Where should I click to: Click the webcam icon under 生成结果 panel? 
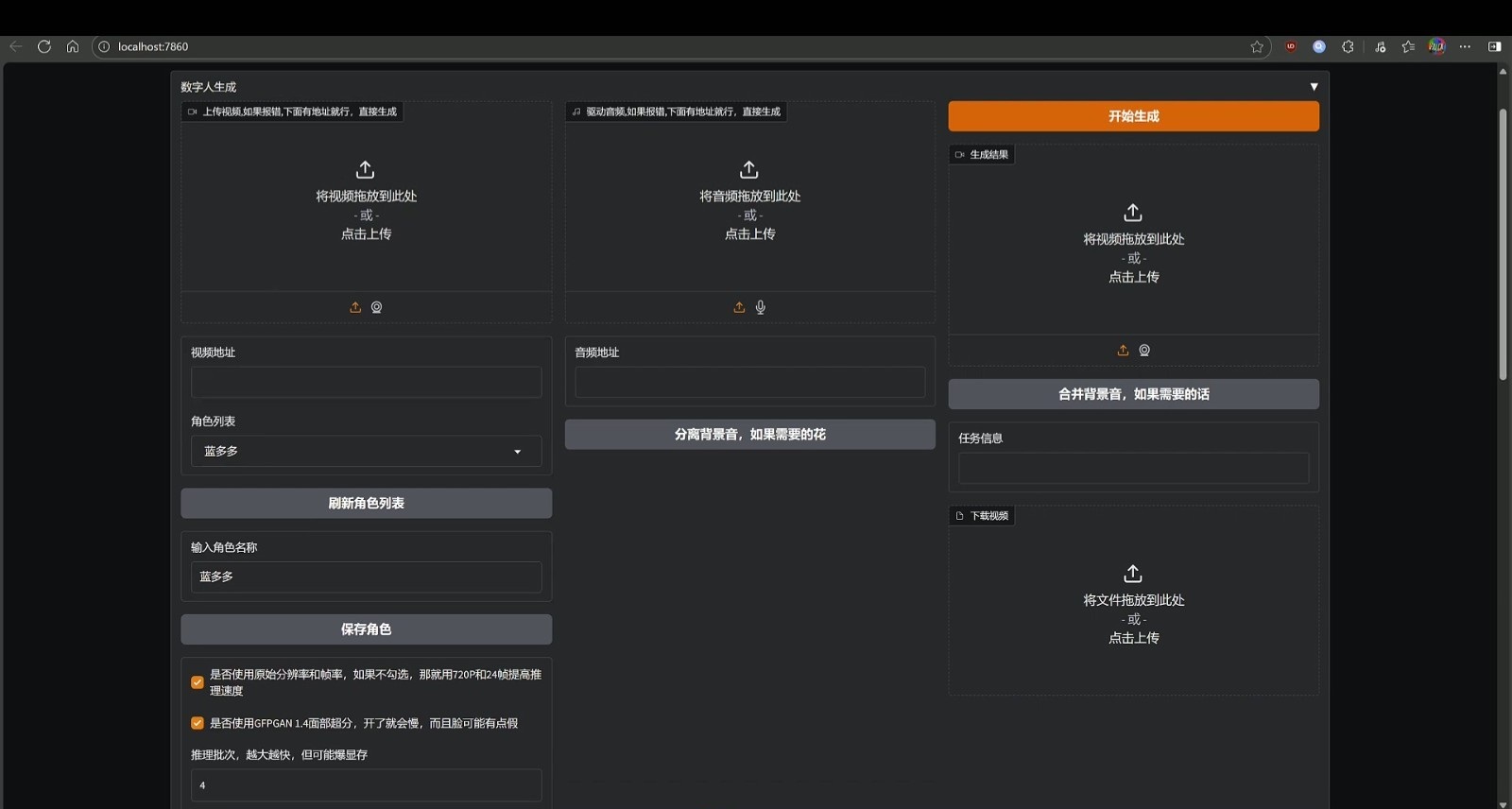pyautogui.click(x=1144, y=351)
